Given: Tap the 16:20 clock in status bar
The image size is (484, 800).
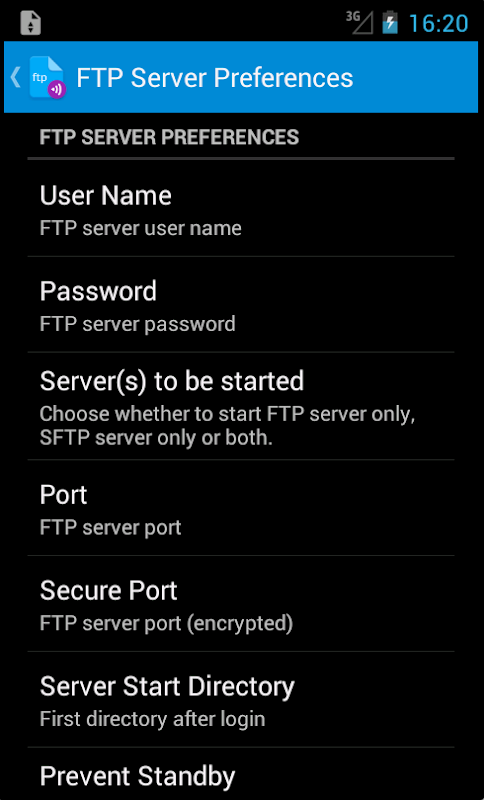Looking at the screenshot, I should point(439,23).
